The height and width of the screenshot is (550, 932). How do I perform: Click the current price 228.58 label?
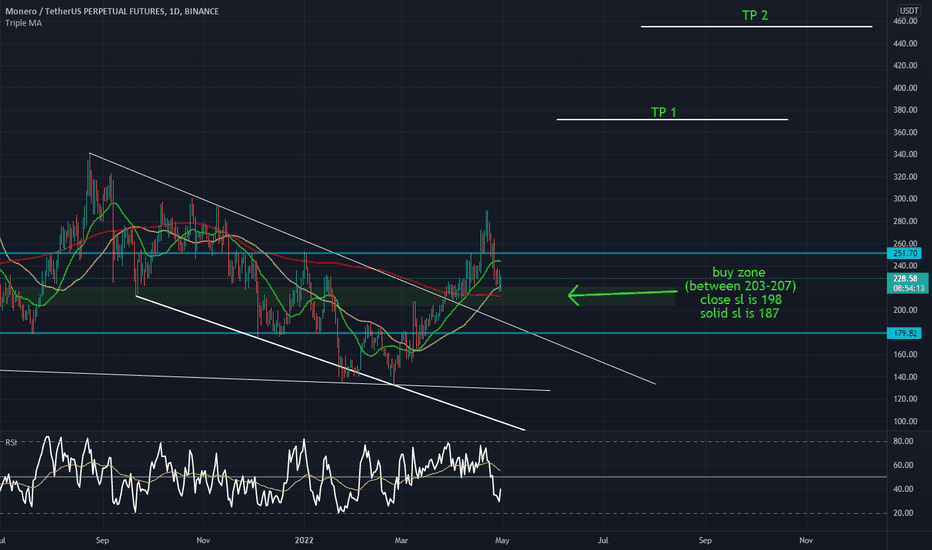click(905, 278)
